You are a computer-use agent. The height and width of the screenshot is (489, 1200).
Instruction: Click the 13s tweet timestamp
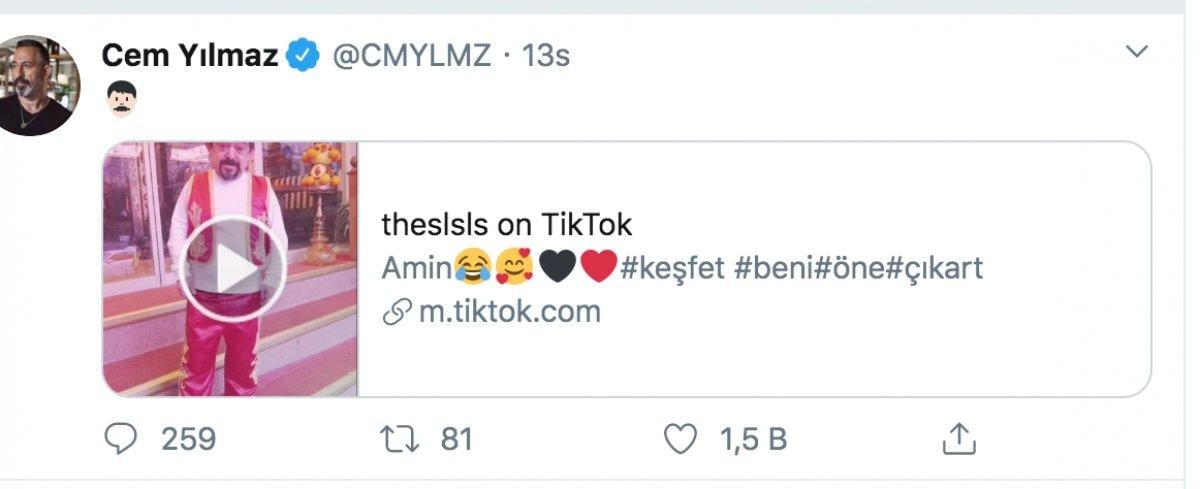[546, 56]
